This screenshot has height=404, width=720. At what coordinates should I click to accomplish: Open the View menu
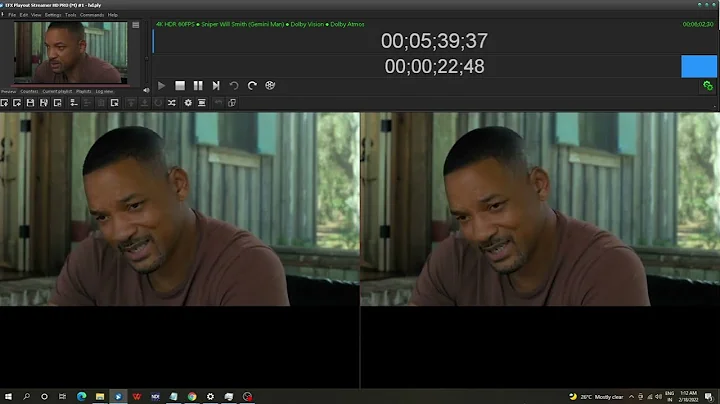pyautogui.click(x=36, y=15)
